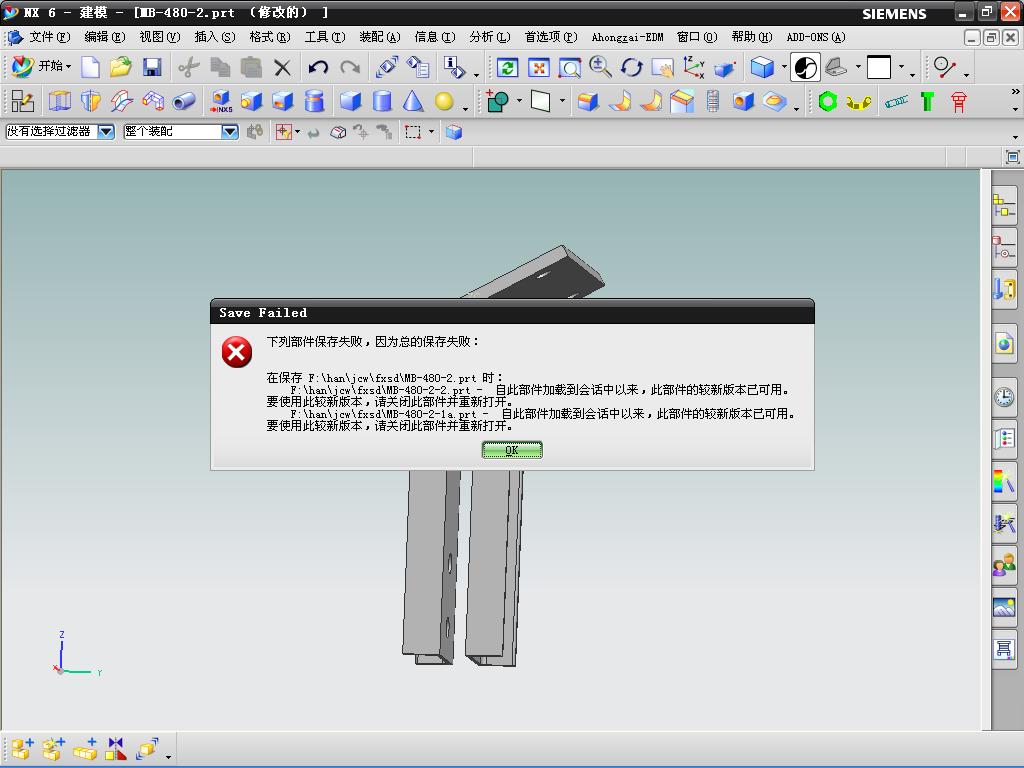
Task: Click the white background color swatch
Action: click(x=878, y=67)
